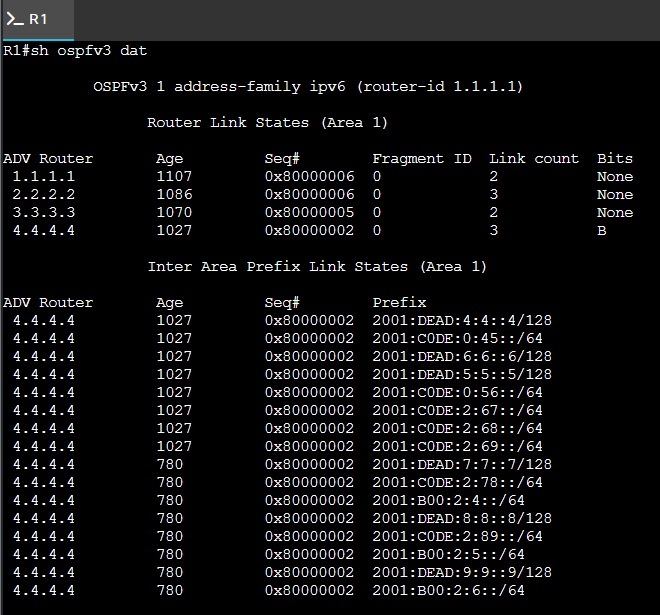Screen dimensions: 660x615
Task: Click the 'None' bits value for router 1.1.1.1
Action: click(615, 177)
